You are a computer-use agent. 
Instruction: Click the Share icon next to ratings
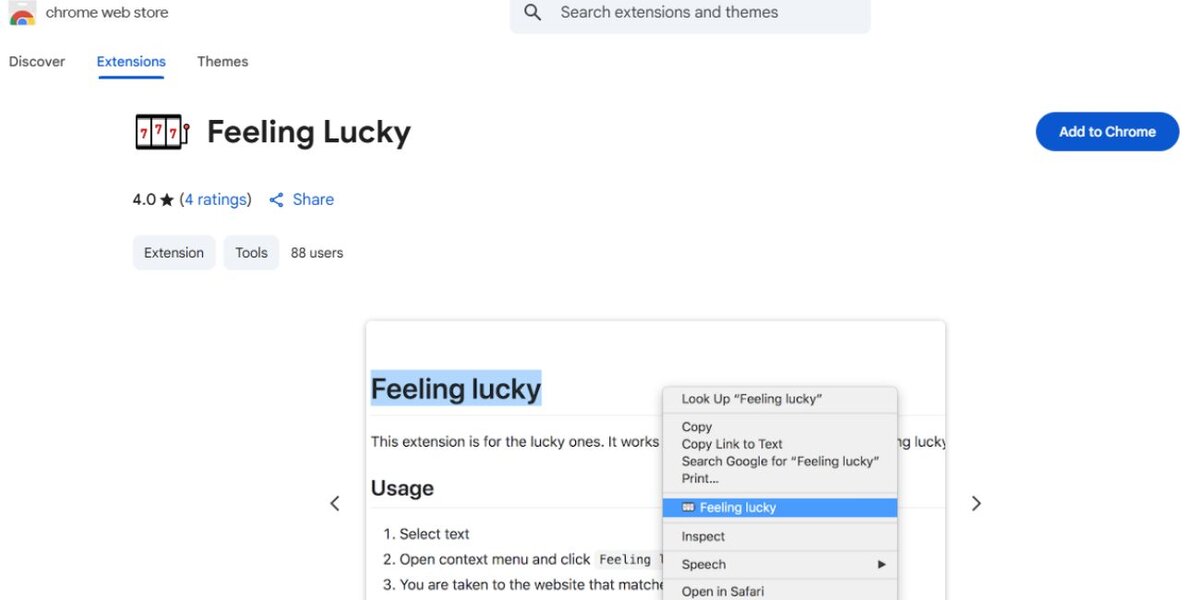[276, 199]
